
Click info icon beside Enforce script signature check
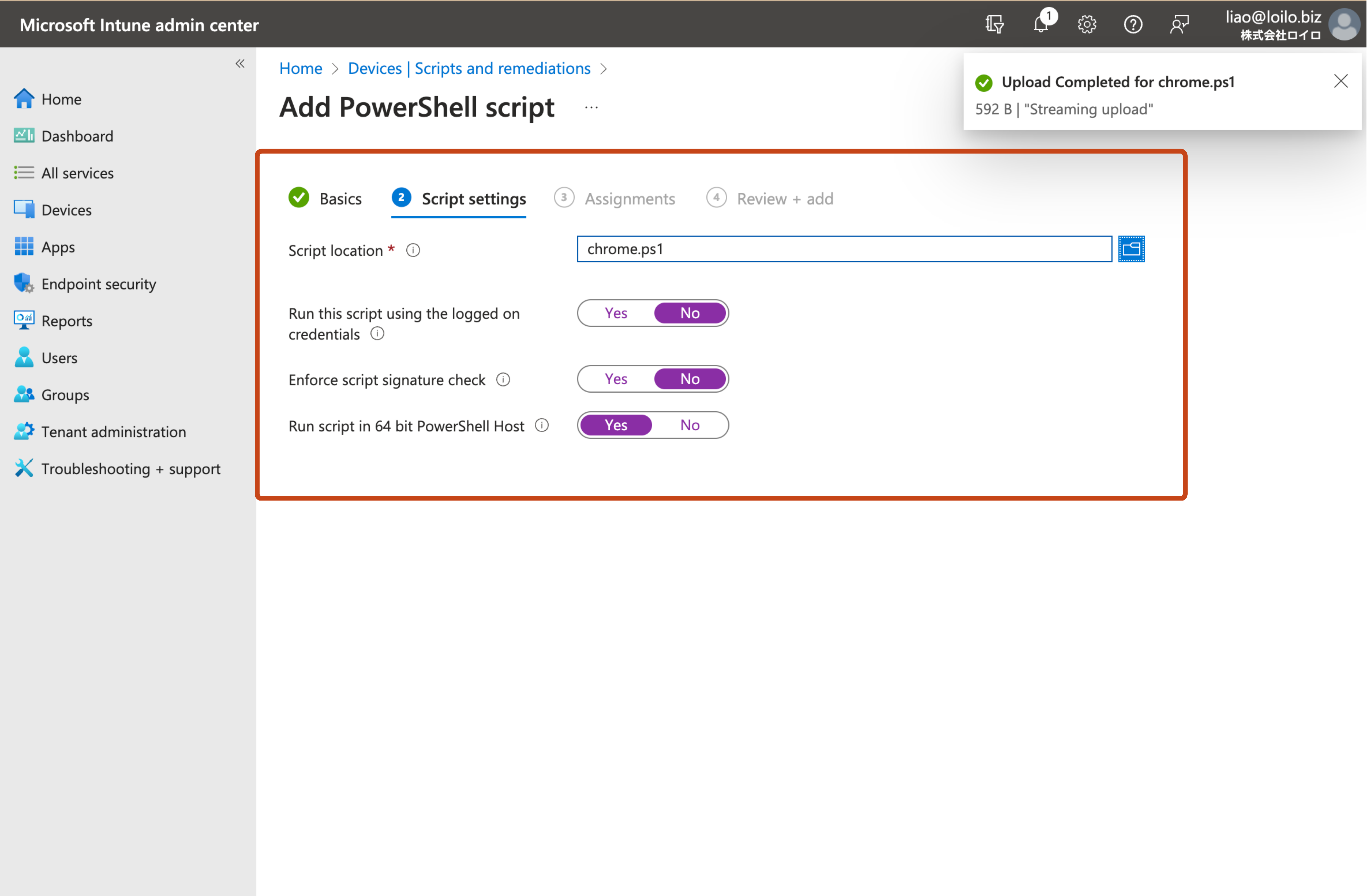pos(503,380)
